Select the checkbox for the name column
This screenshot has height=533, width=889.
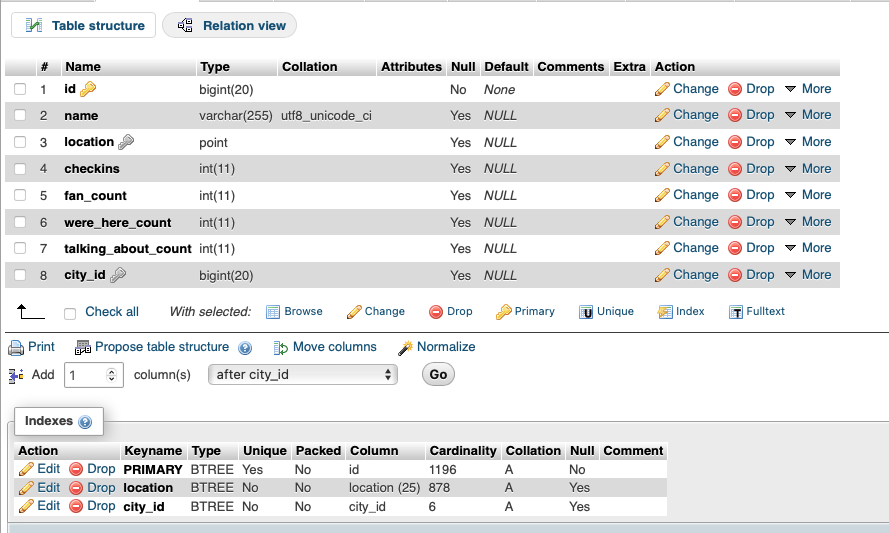pyautogui.click(x=20, y=115)
